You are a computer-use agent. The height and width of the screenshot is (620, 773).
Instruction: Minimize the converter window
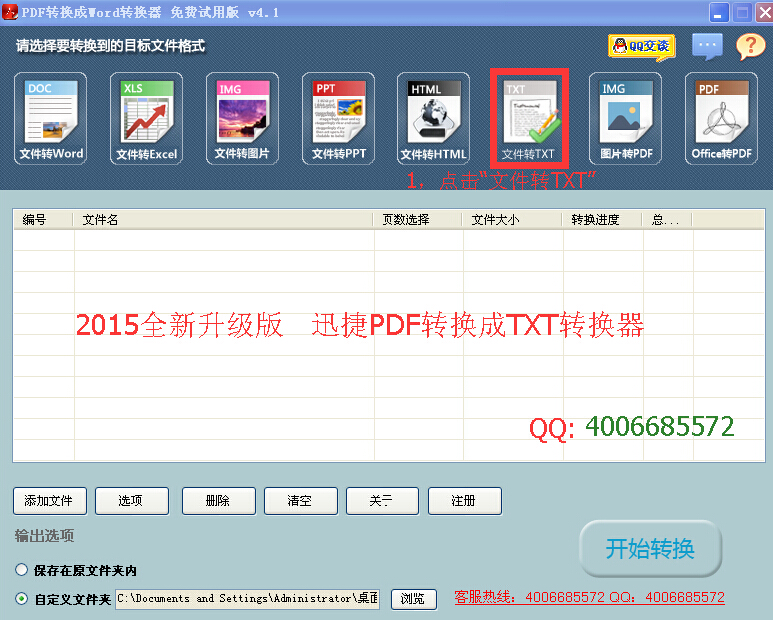(x=719, y=13)
